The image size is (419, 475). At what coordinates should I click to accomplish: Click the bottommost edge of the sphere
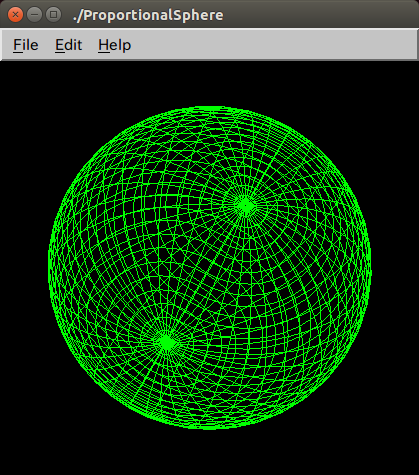210,427
